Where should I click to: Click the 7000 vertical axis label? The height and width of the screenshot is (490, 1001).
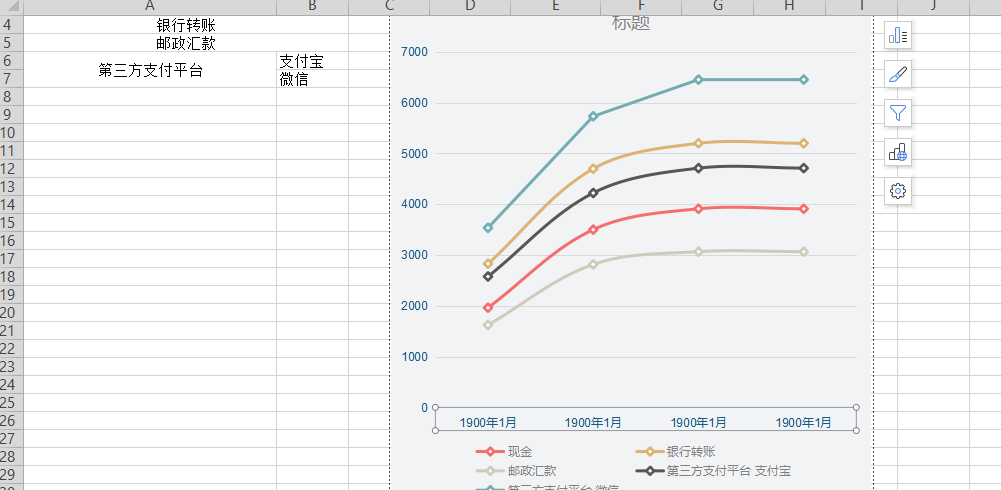(x=414, y=52)
